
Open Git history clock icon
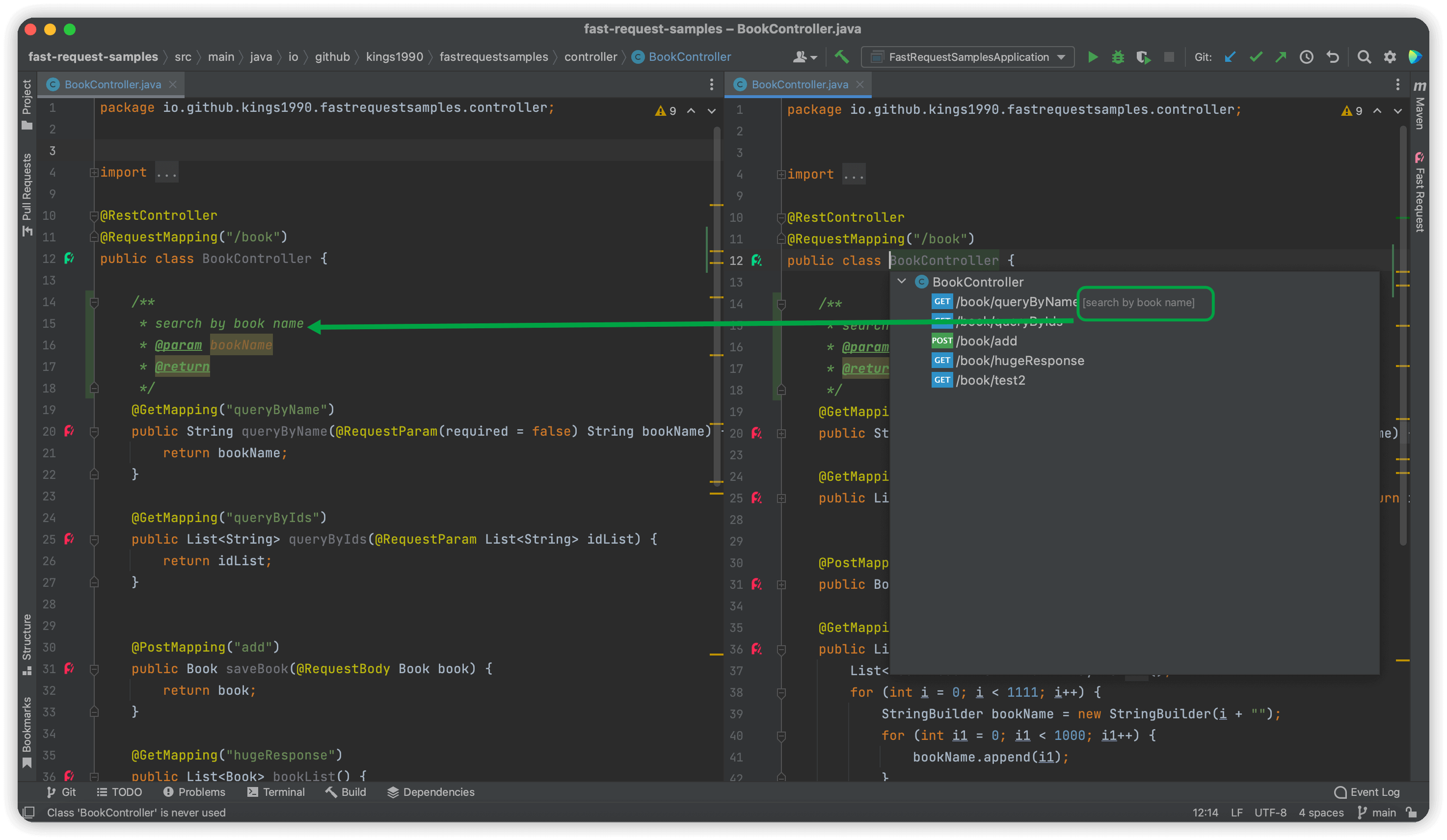(x=1306, y=57)
